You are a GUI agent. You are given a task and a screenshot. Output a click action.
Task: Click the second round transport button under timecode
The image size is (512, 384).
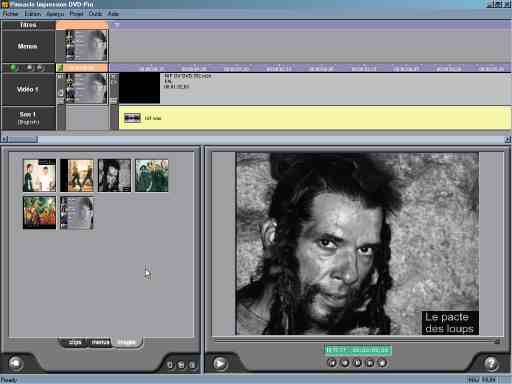point(345,363)
